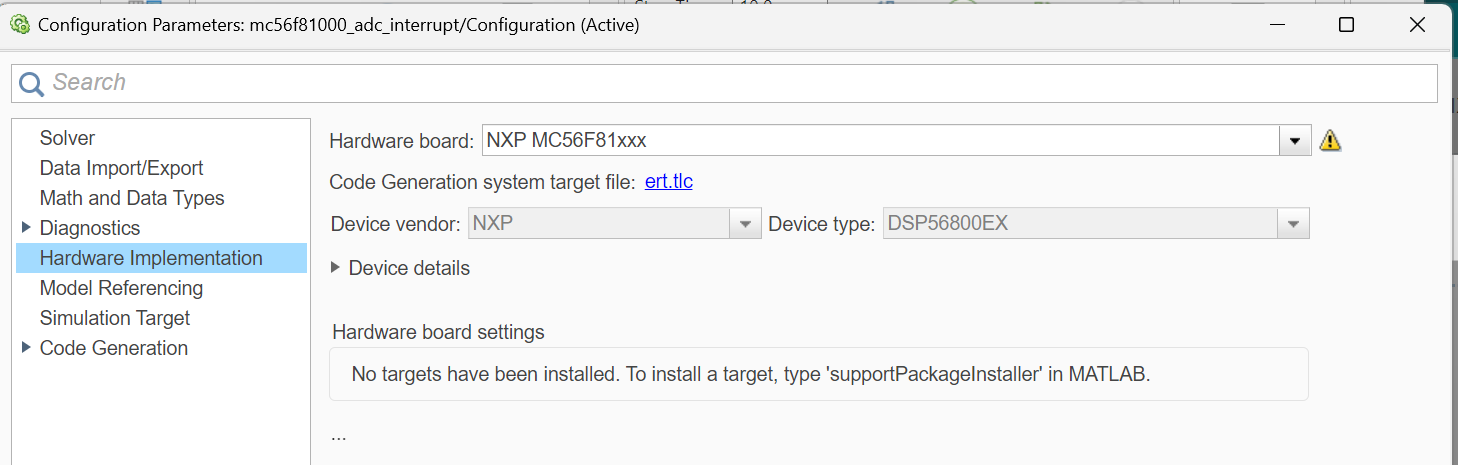Open the Hardware board dropdown arrow

pyautogui.click(x=1296, y=141)
